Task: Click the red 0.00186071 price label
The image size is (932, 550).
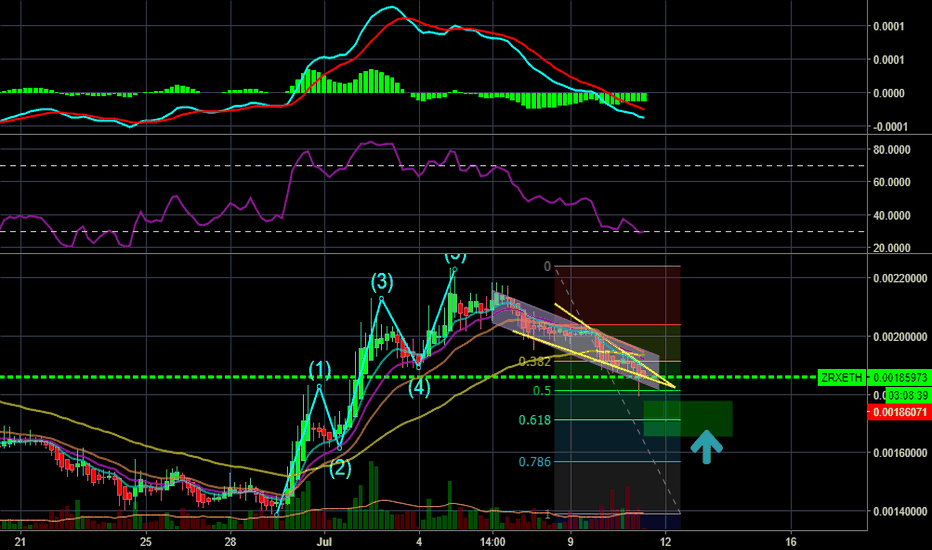Action: tap(900, 411)
